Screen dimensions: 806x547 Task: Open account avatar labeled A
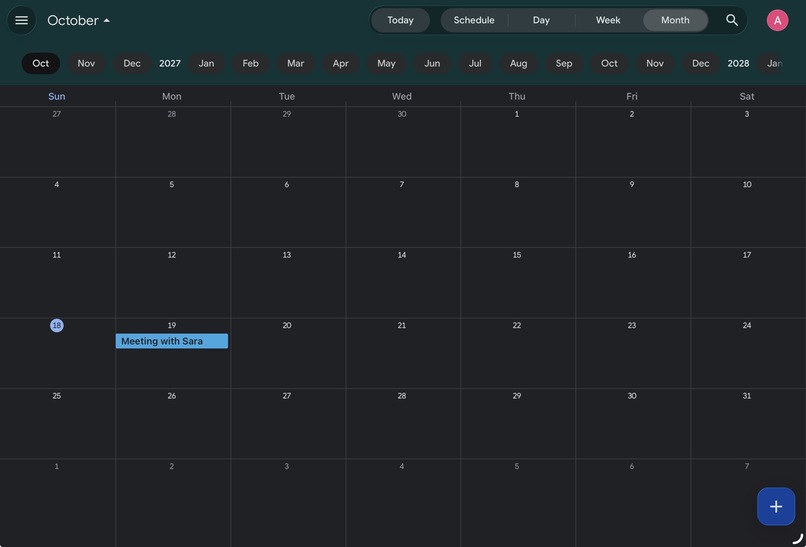coord(777,21)
